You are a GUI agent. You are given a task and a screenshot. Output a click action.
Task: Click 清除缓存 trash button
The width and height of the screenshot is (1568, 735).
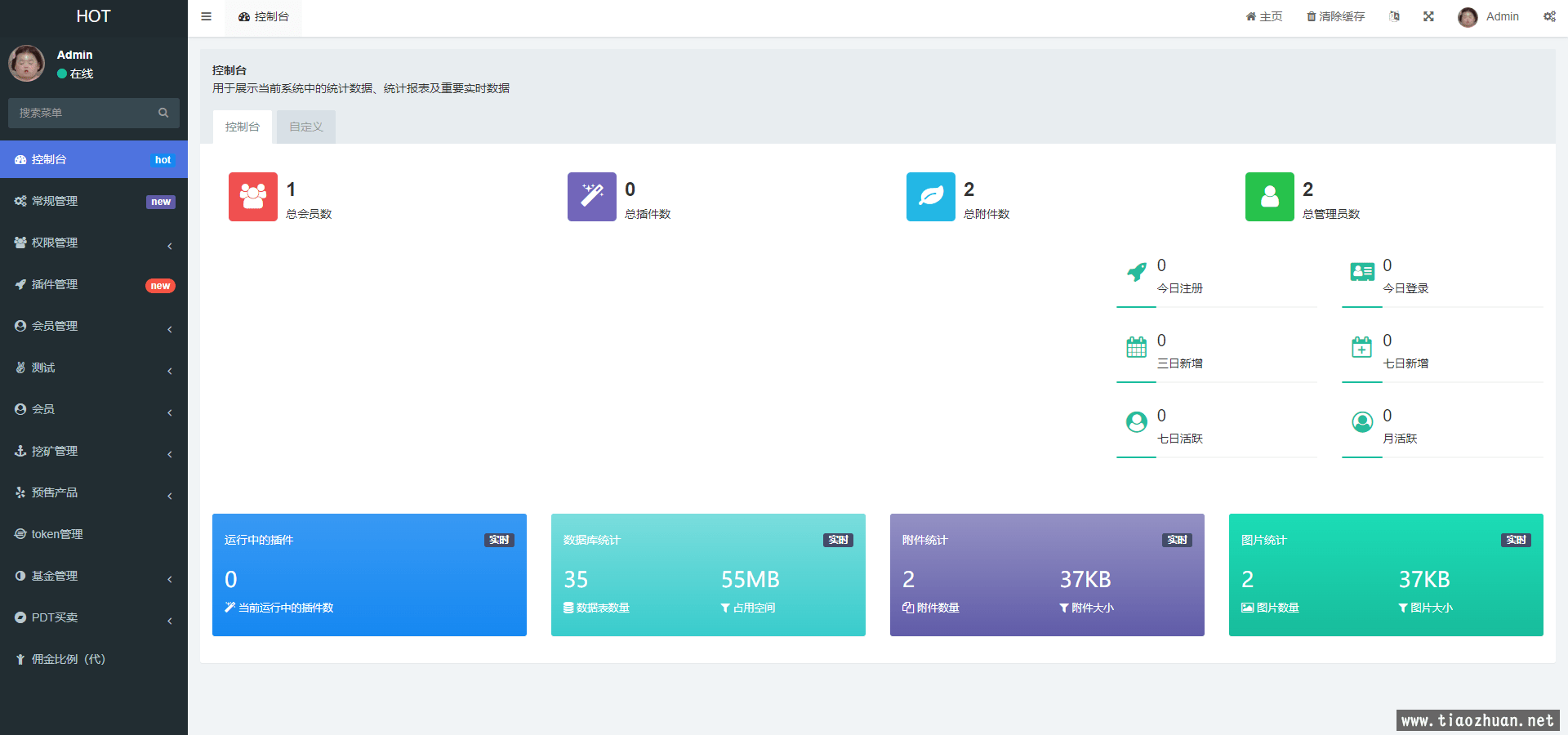[1336, 16]
